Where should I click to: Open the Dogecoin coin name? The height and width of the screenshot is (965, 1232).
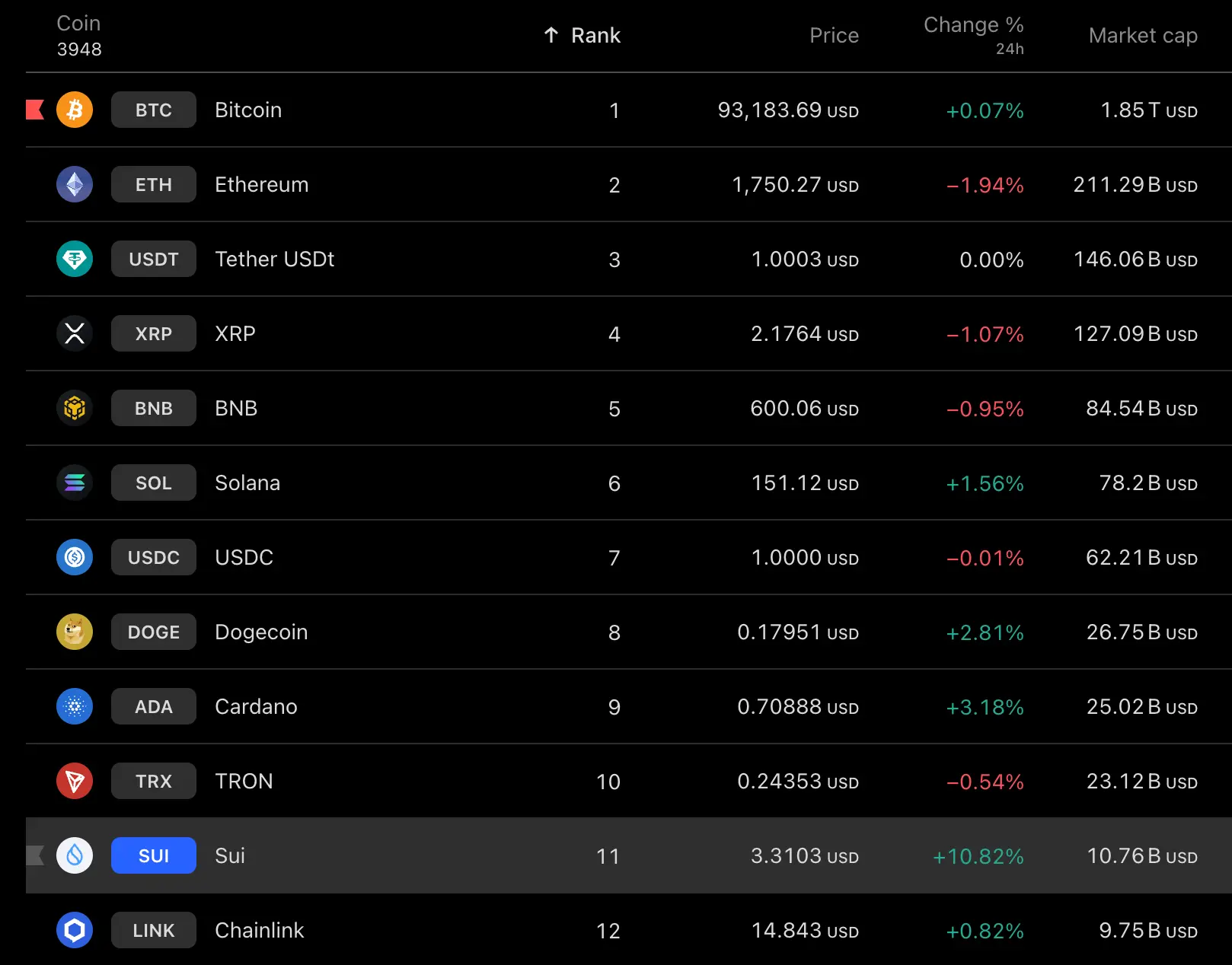point(261,632)
